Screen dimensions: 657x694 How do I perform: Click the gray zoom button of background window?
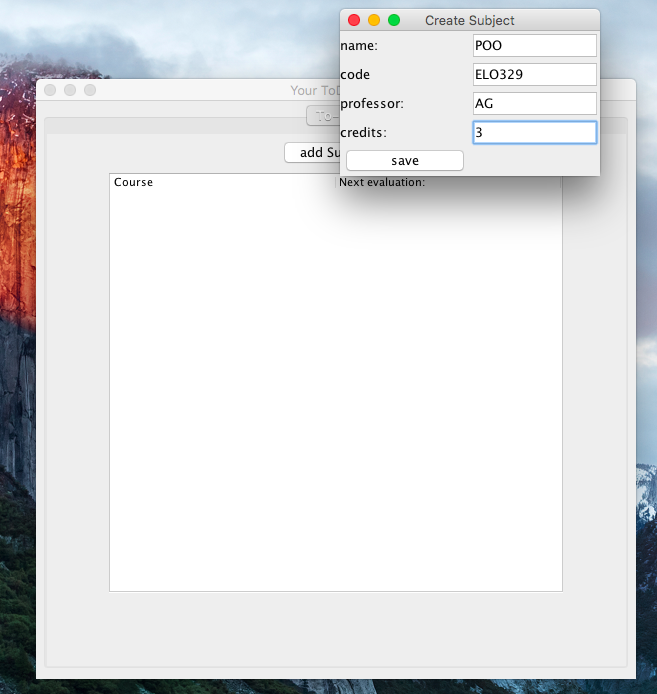90,90
